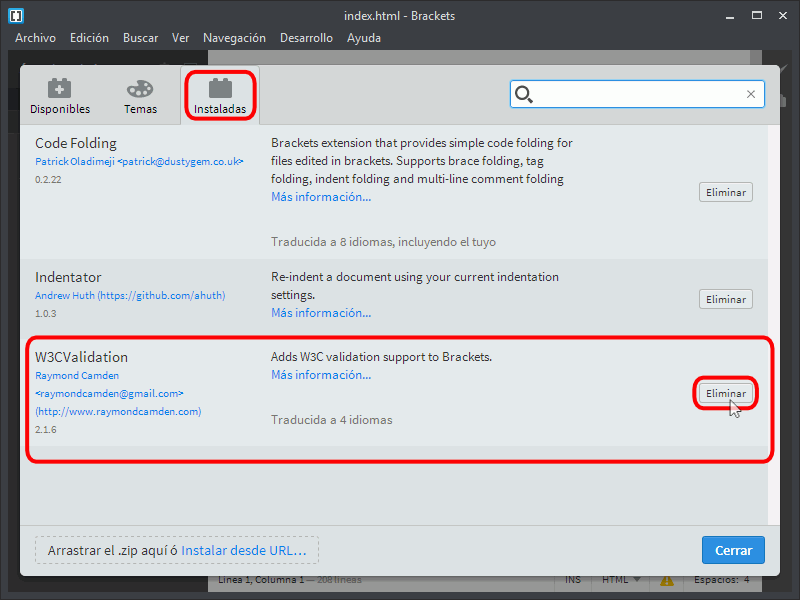The image size is (800, 600).
Task: Click the search magnifier icon
Action: (523, 94)
